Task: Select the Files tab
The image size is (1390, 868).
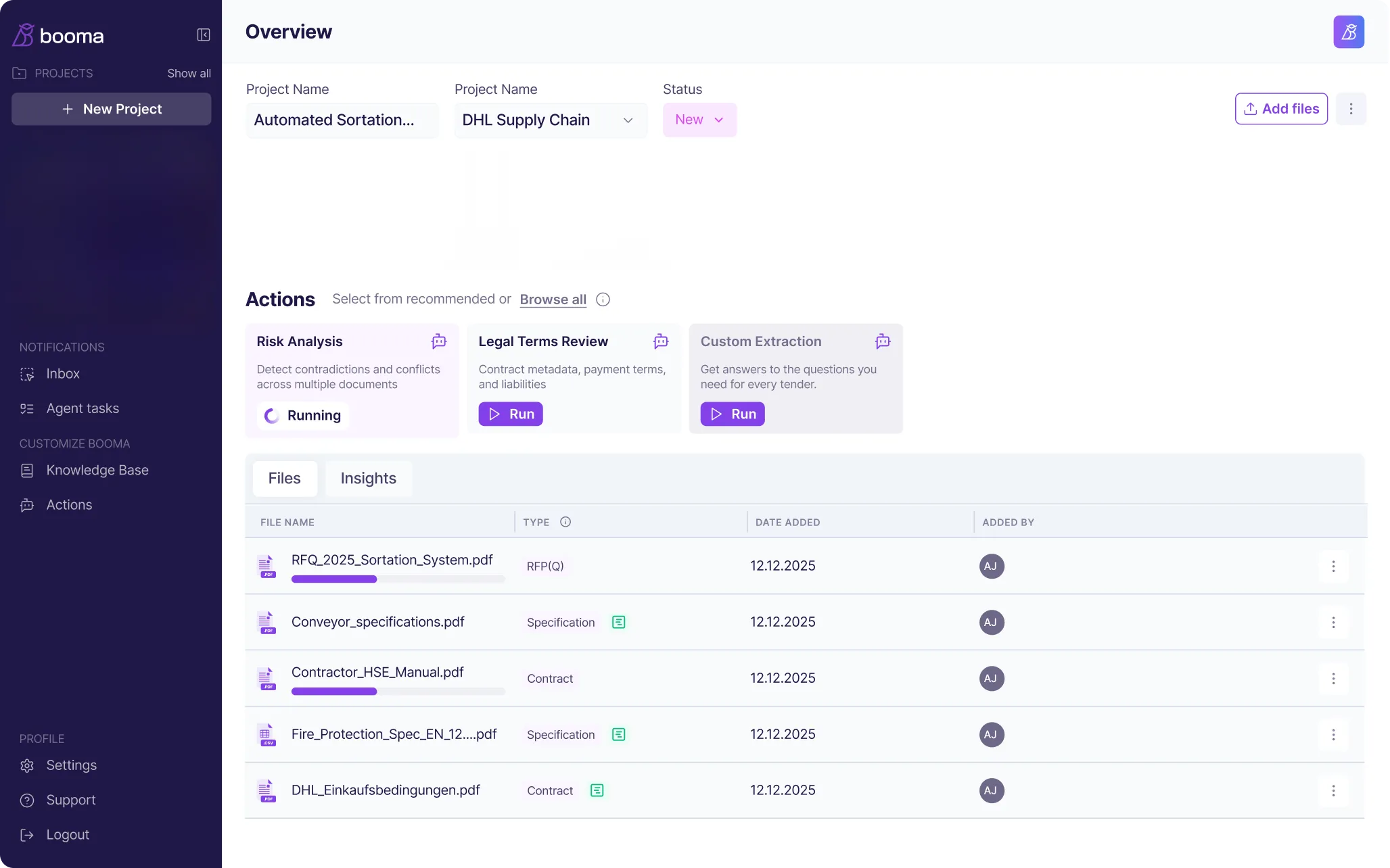Action: click(x=284, y=479)
